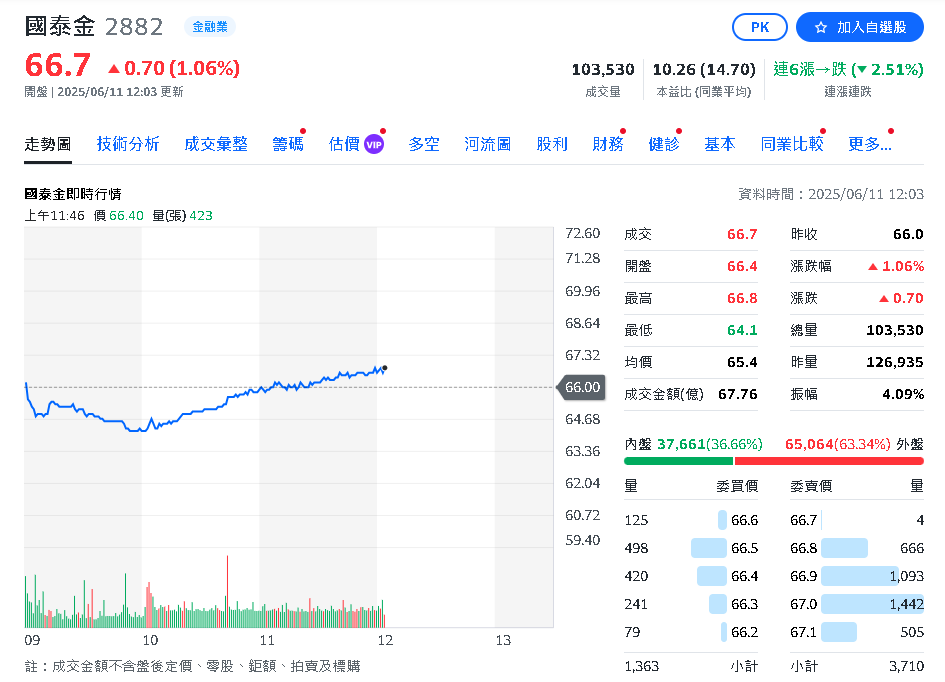Click the 66.00 reference price marker
This screenshot has height=682, width=945.
(x=580, y=387)
